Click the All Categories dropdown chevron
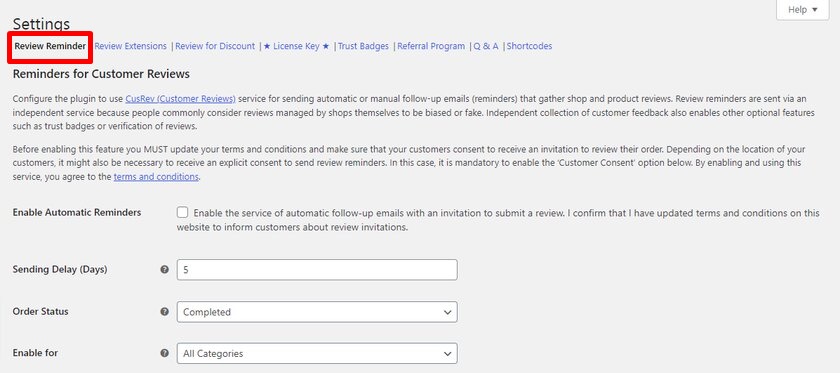Screen dimensions: 840x373 coord(447,354)
